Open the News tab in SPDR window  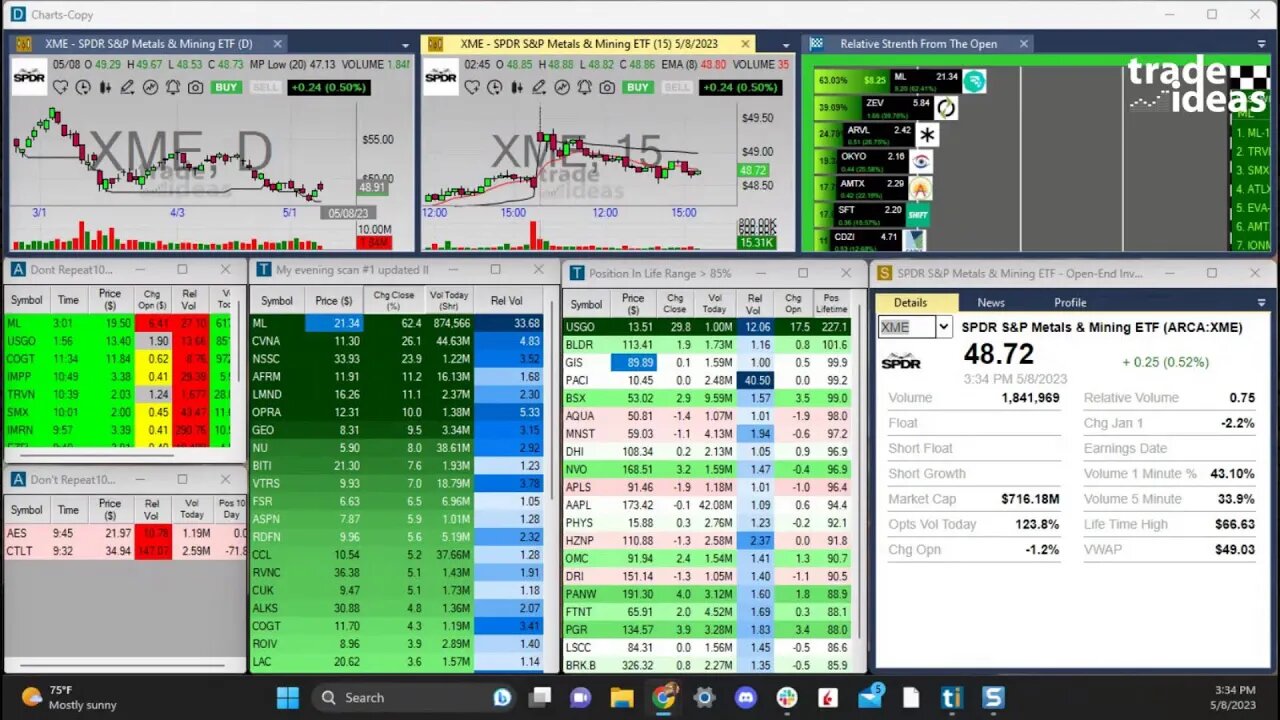[x=991, y=302]
